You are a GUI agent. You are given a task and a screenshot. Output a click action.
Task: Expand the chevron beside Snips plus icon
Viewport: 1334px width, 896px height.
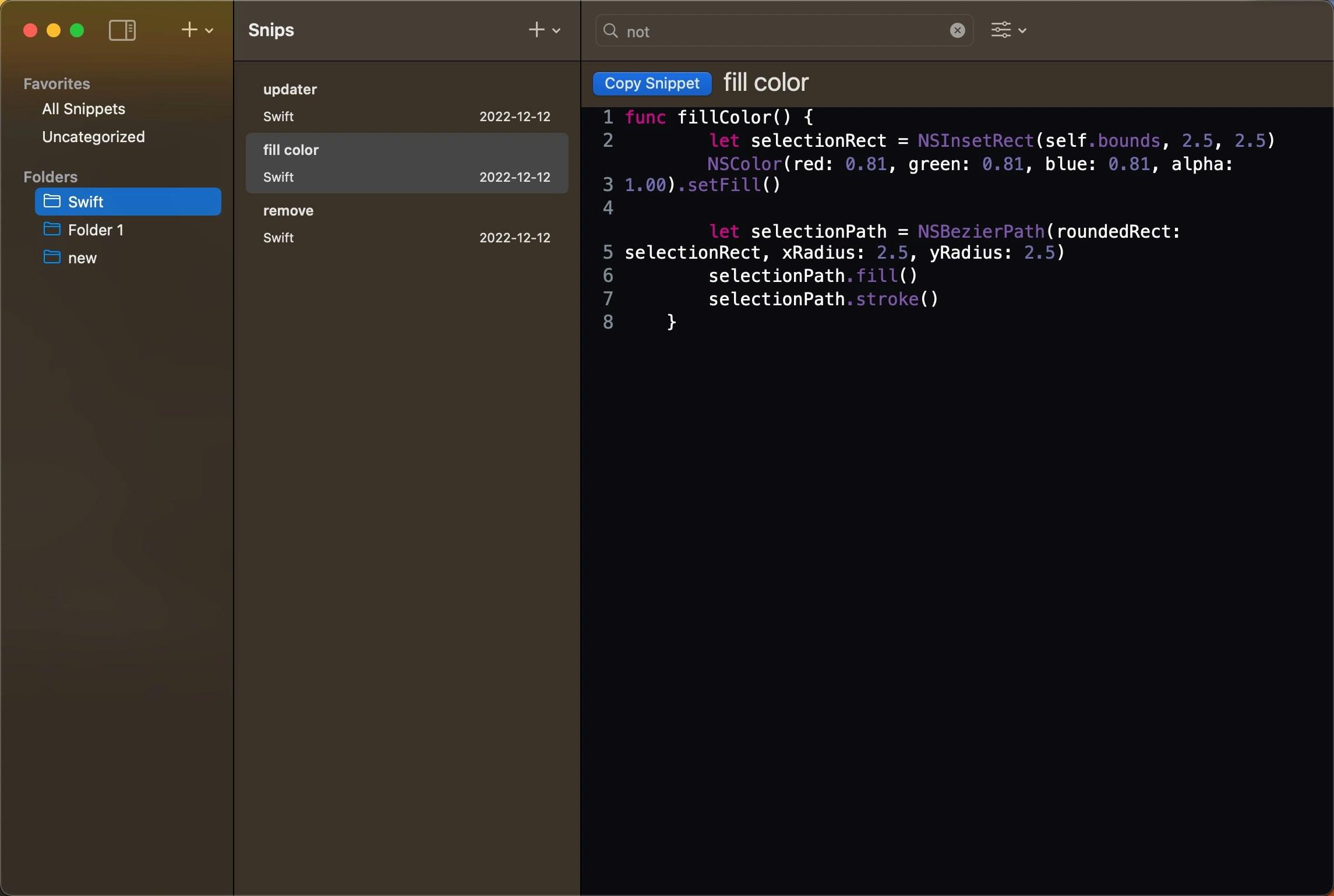point(556,31)
